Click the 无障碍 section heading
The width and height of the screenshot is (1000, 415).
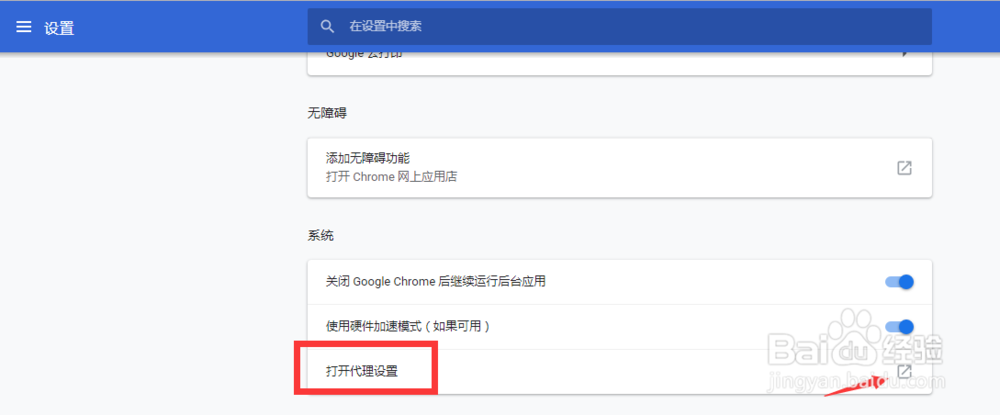(327, 113)
